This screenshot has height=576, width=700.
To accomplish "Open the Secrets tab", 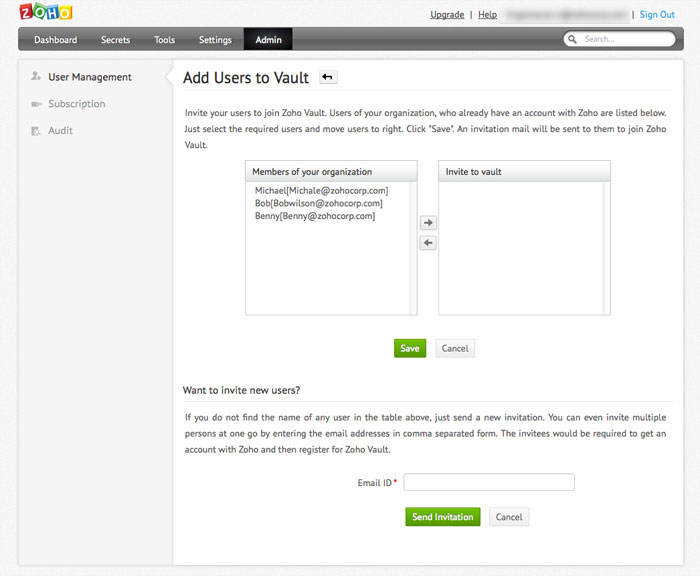I will click(115, 40).
